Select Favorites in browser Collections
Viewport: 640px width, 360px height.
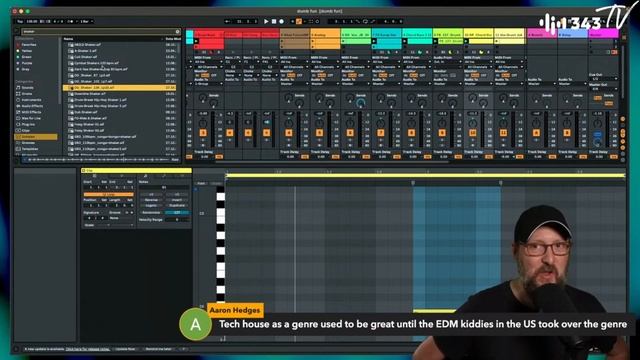29,45
